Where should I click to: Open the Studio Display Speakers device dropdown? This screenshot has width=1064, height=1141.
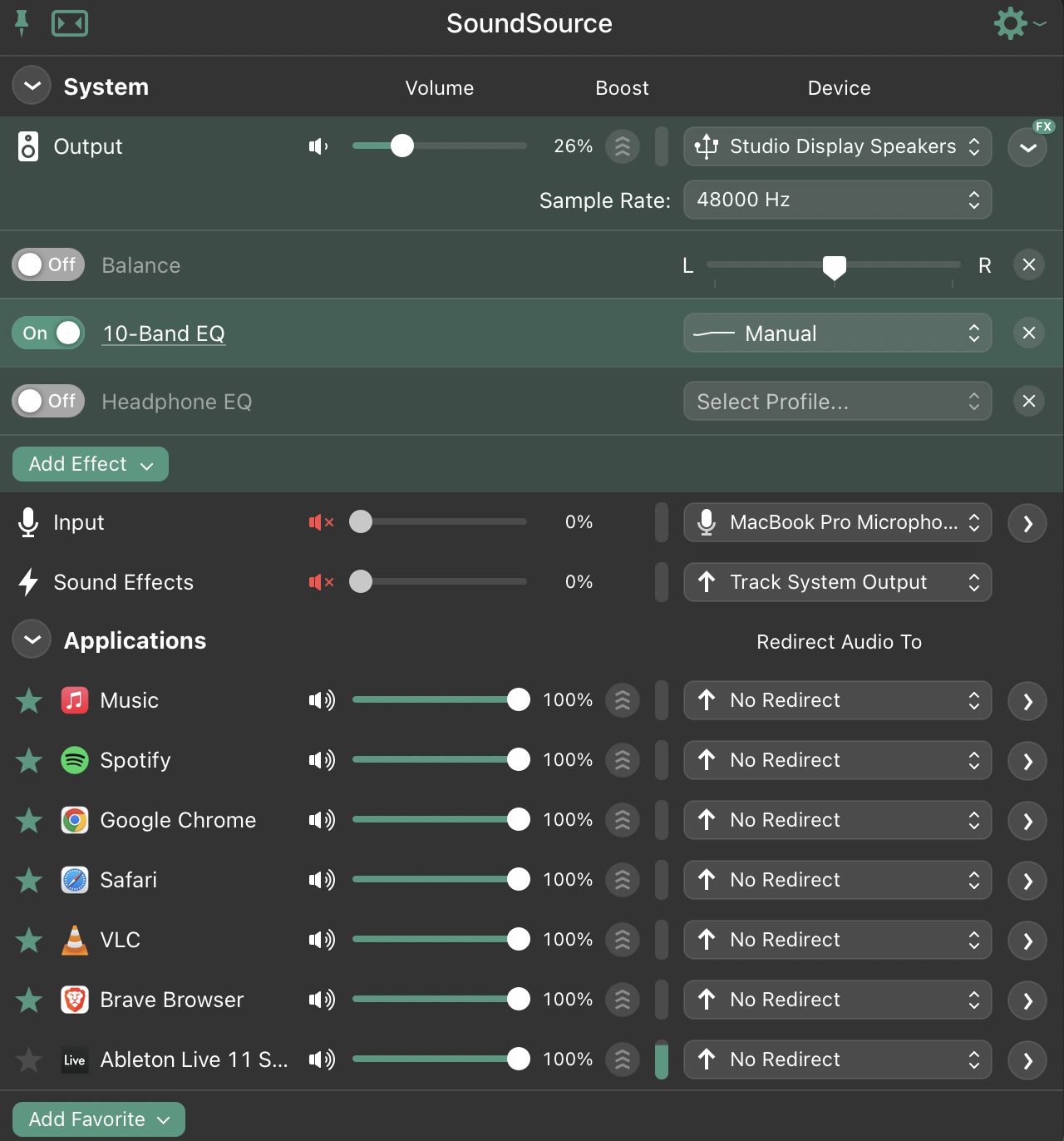(x=838, y=146)
